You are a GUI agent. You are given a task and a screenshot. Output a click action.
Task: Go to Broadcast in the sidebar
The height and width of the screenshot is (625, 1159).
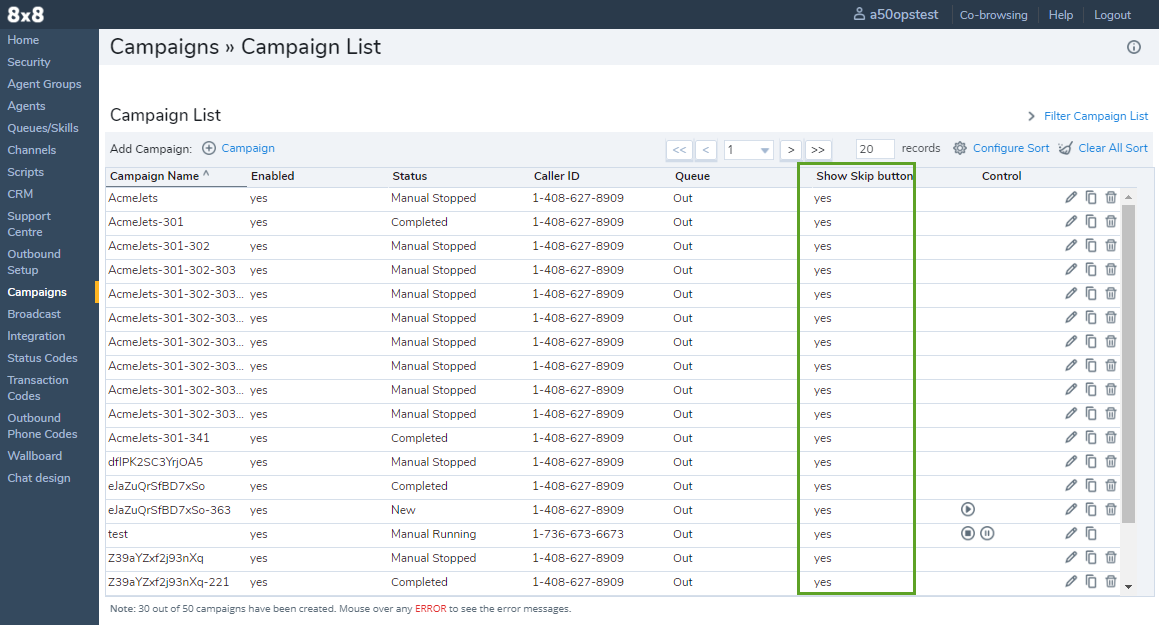tap(34, 314)
